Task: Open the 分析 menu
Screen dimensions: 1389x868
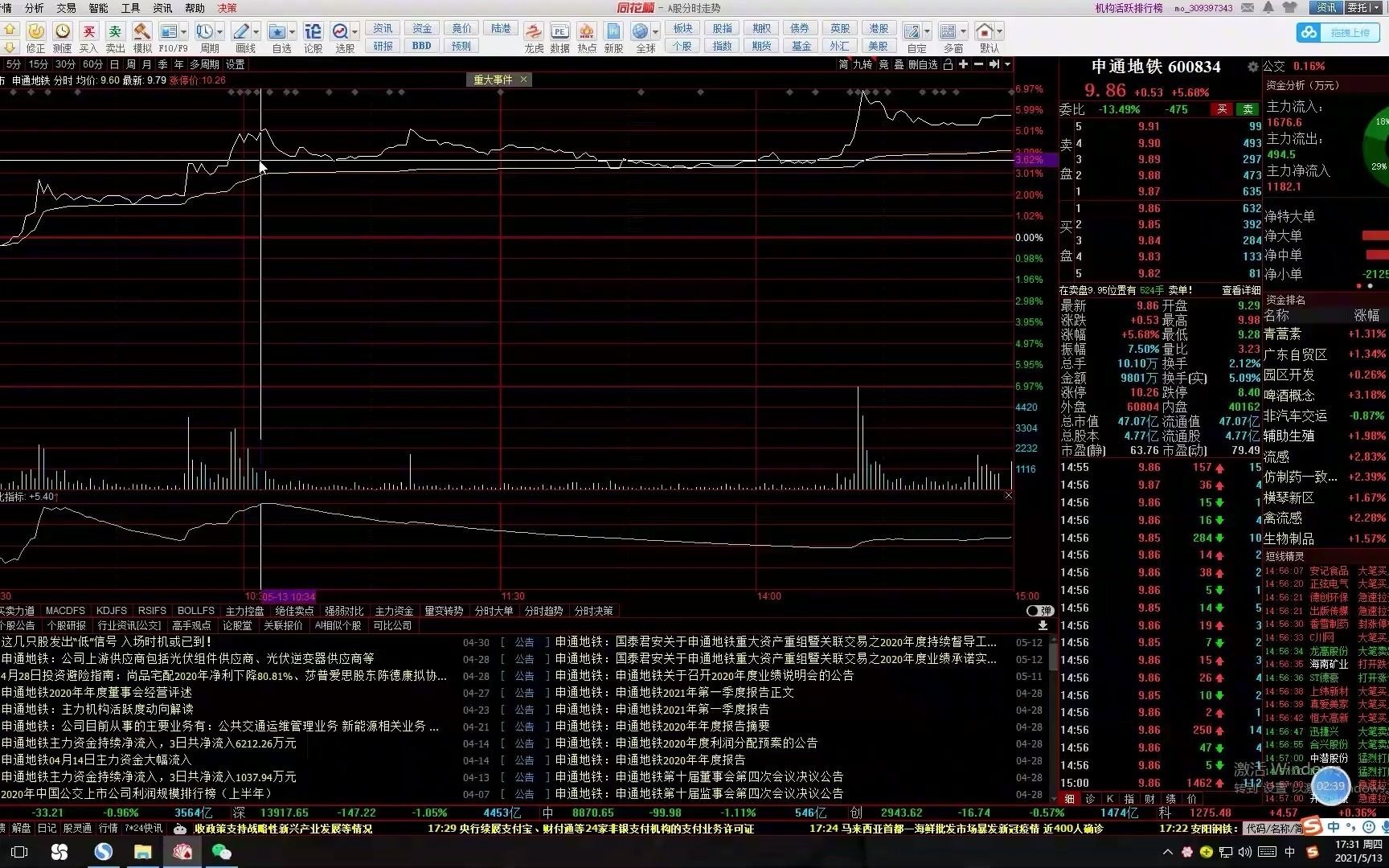Action: coord(35,8)
